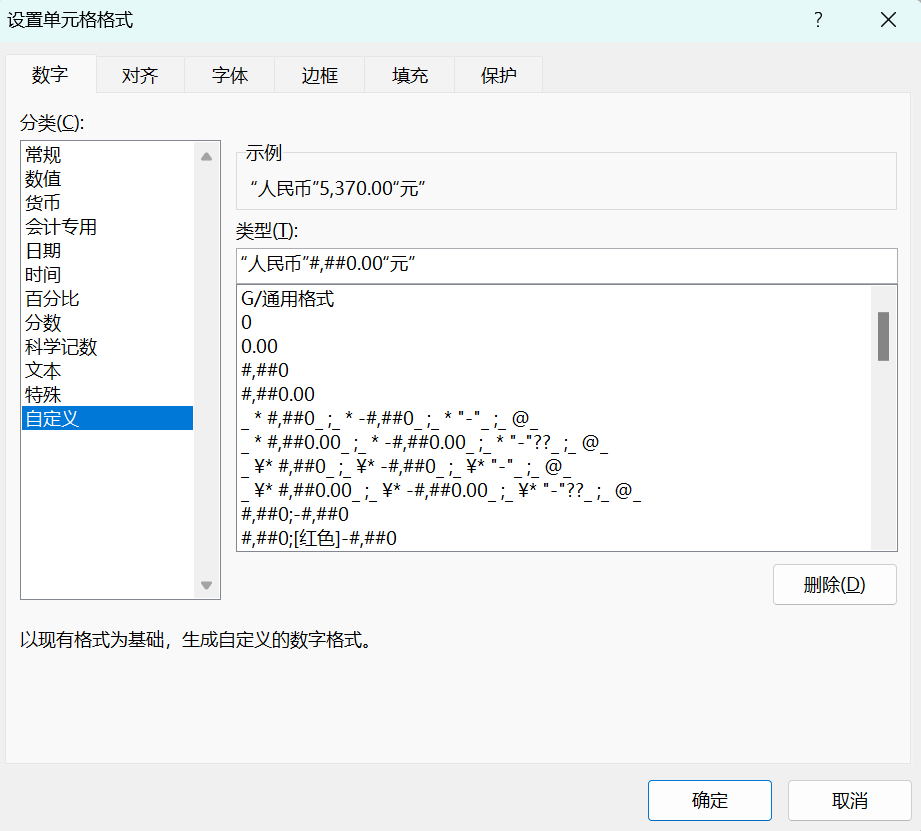Select 数值 category
The height and width of the screenshot is (831, 921).
pyautogui.click(x=107, y=179)
